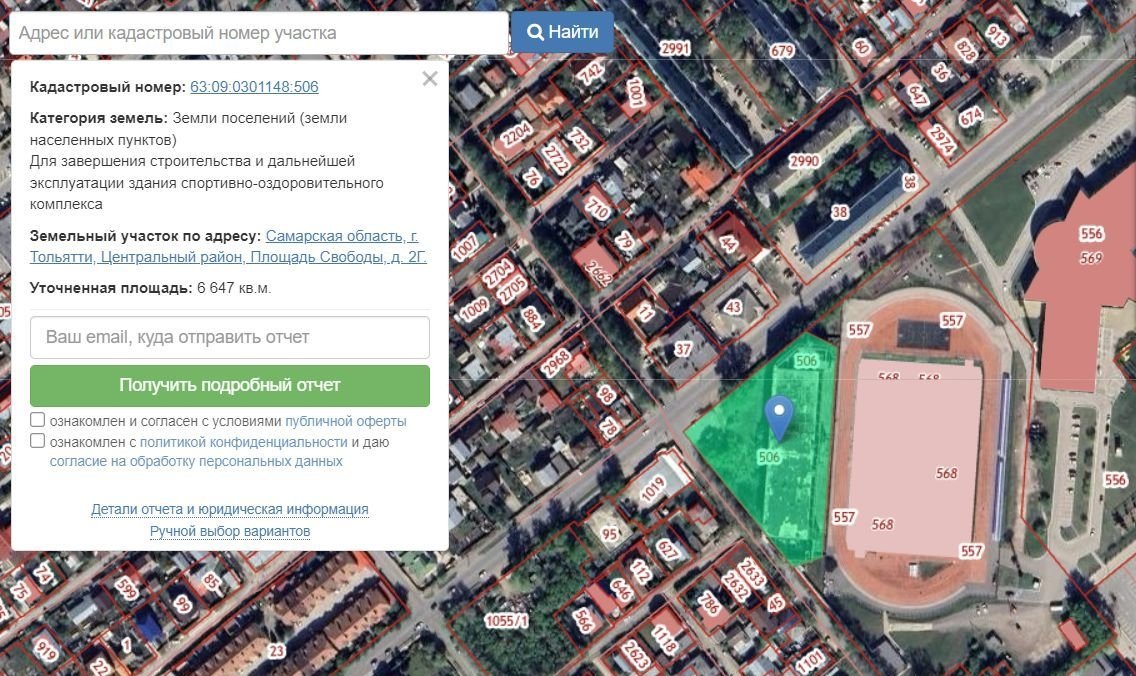The height and width of the screenshot is (676, 1136).
Task: Open the публичной оферты link
Action: pos(345,421)
